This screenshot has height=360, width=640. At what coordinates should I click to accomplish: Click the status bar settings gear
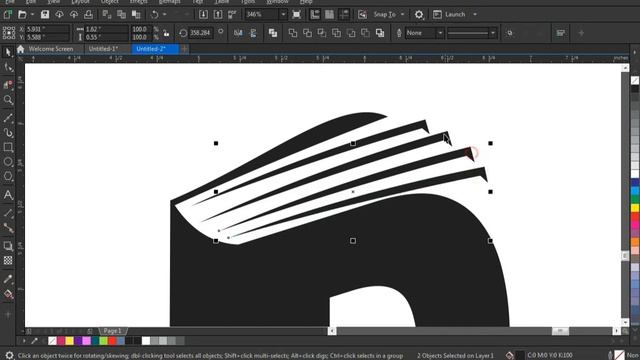tap(9, 356)
